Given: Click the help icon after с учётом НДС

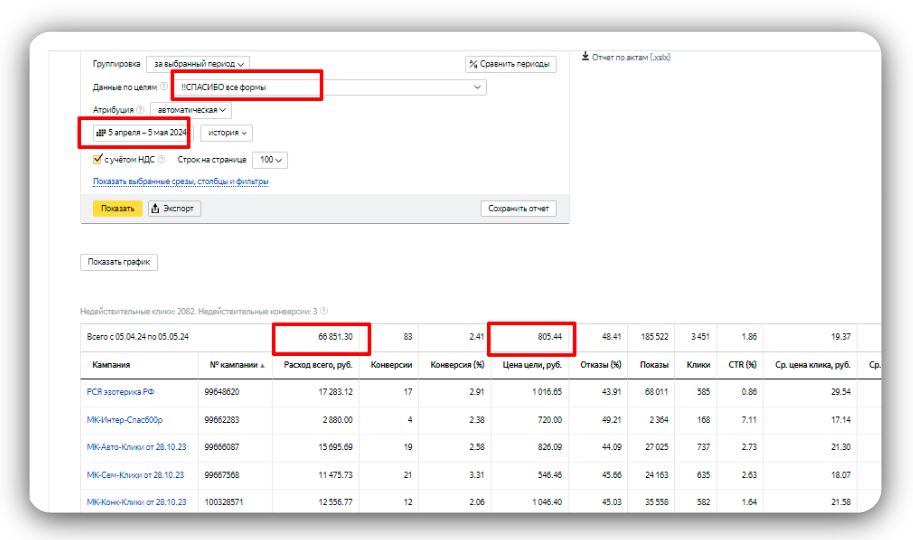Looking at the screenshot, I should point(162,159).
